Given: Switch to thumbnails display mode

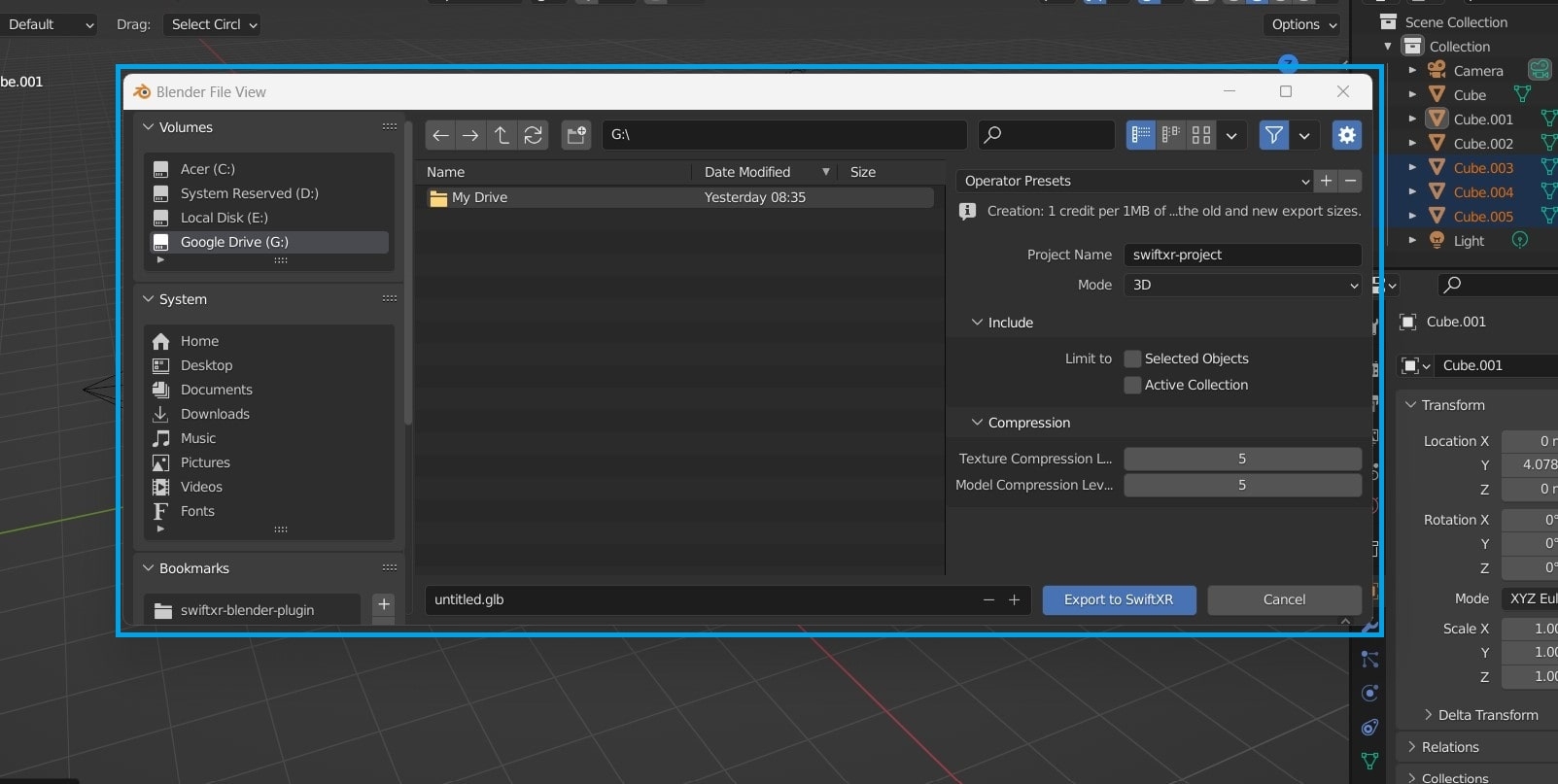Looking at the screenshot, I should click(x=1201, y=135).
